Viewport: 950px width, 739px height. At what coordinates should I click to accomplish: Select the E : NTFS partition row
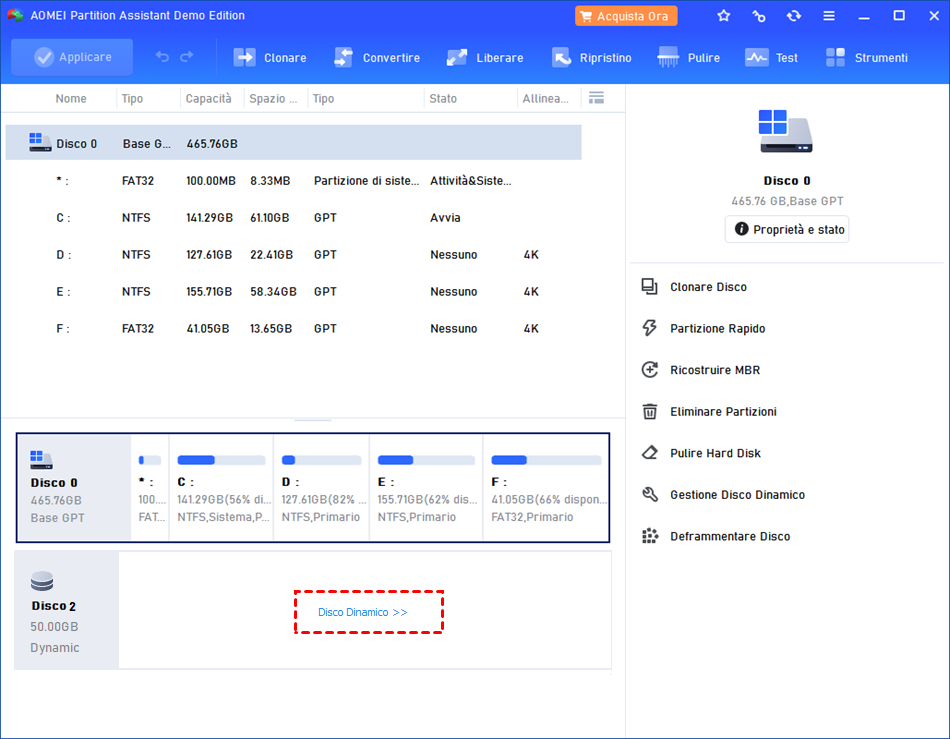[293, 291]
